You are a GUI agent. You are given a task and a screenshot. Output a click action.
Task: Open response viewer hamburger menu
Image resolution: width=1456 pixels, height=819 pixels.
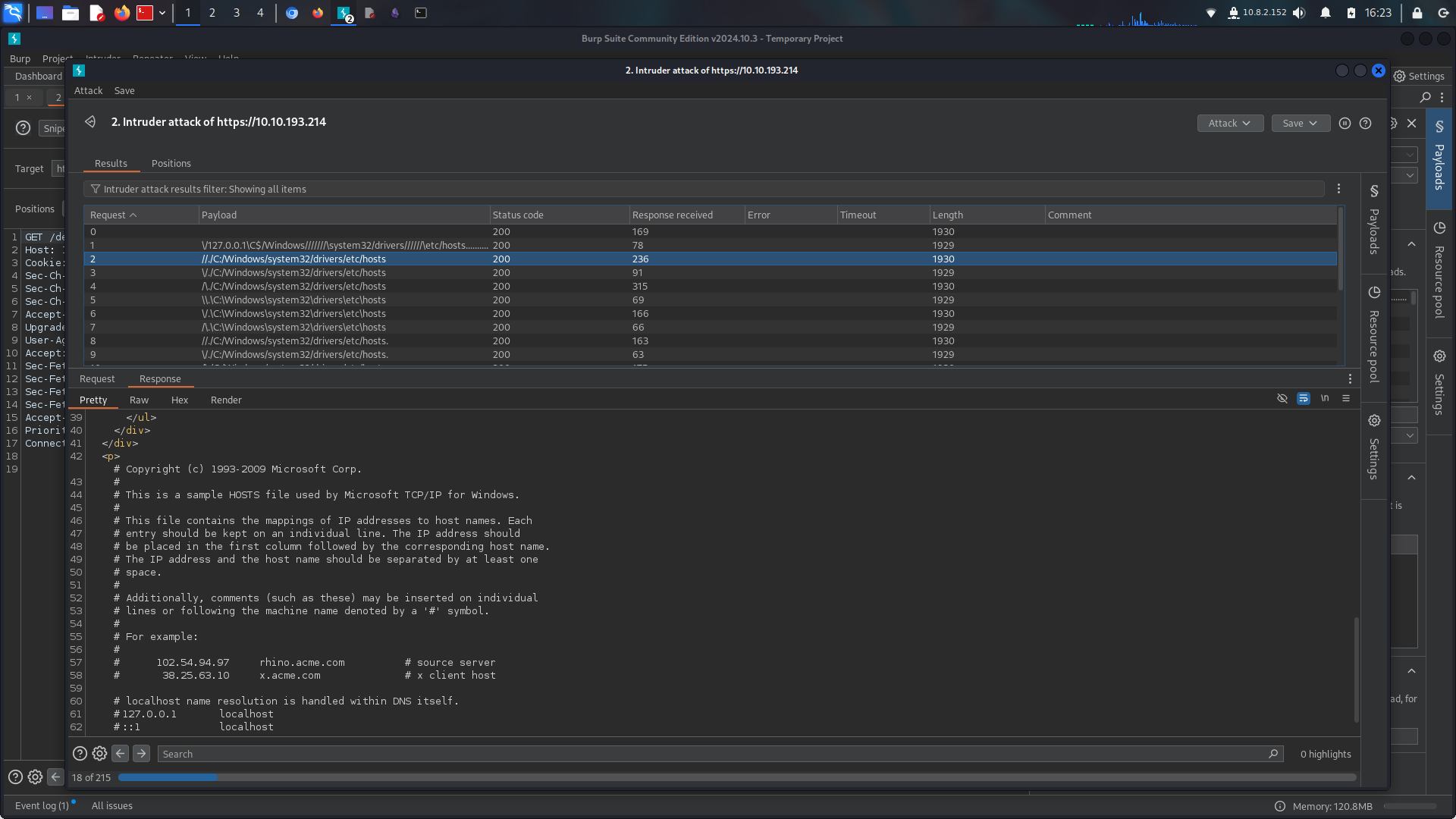tap(1346, 398)
